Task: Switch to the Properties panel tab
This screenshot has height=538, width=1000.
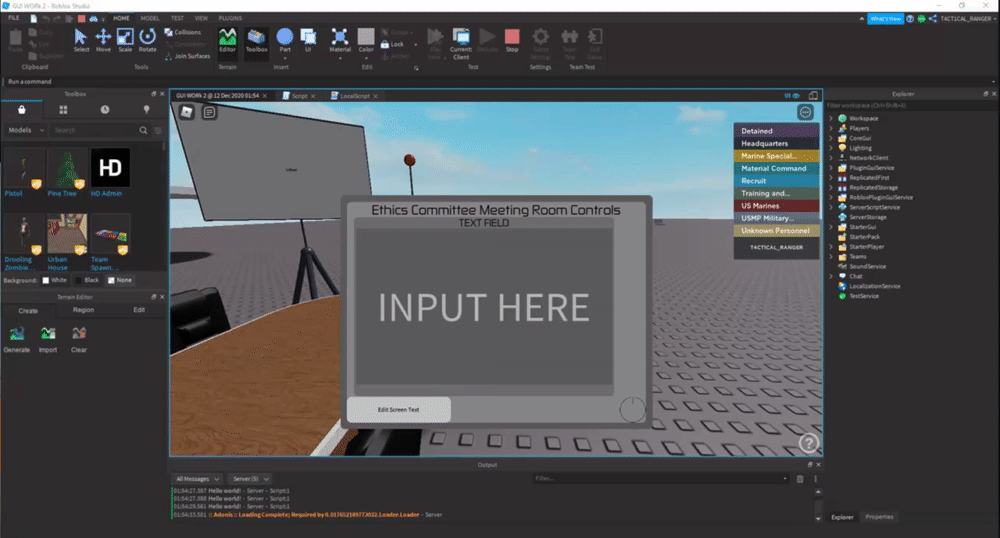Action: point(879,517)
